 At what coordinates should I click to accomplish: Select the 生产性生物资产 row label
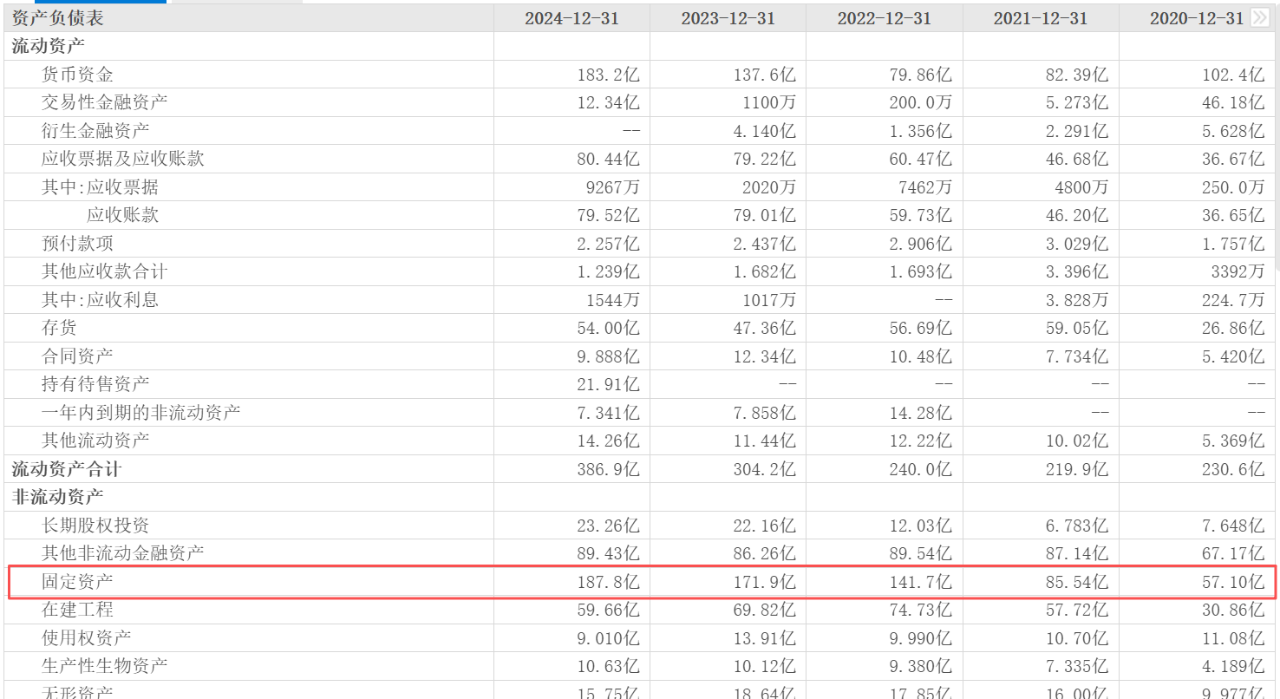[104, 666]
